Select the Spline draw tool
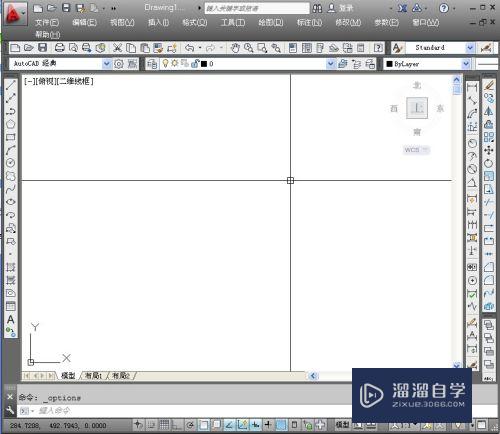The width and height of the screenshot is (500, 434). pos(11,189)
